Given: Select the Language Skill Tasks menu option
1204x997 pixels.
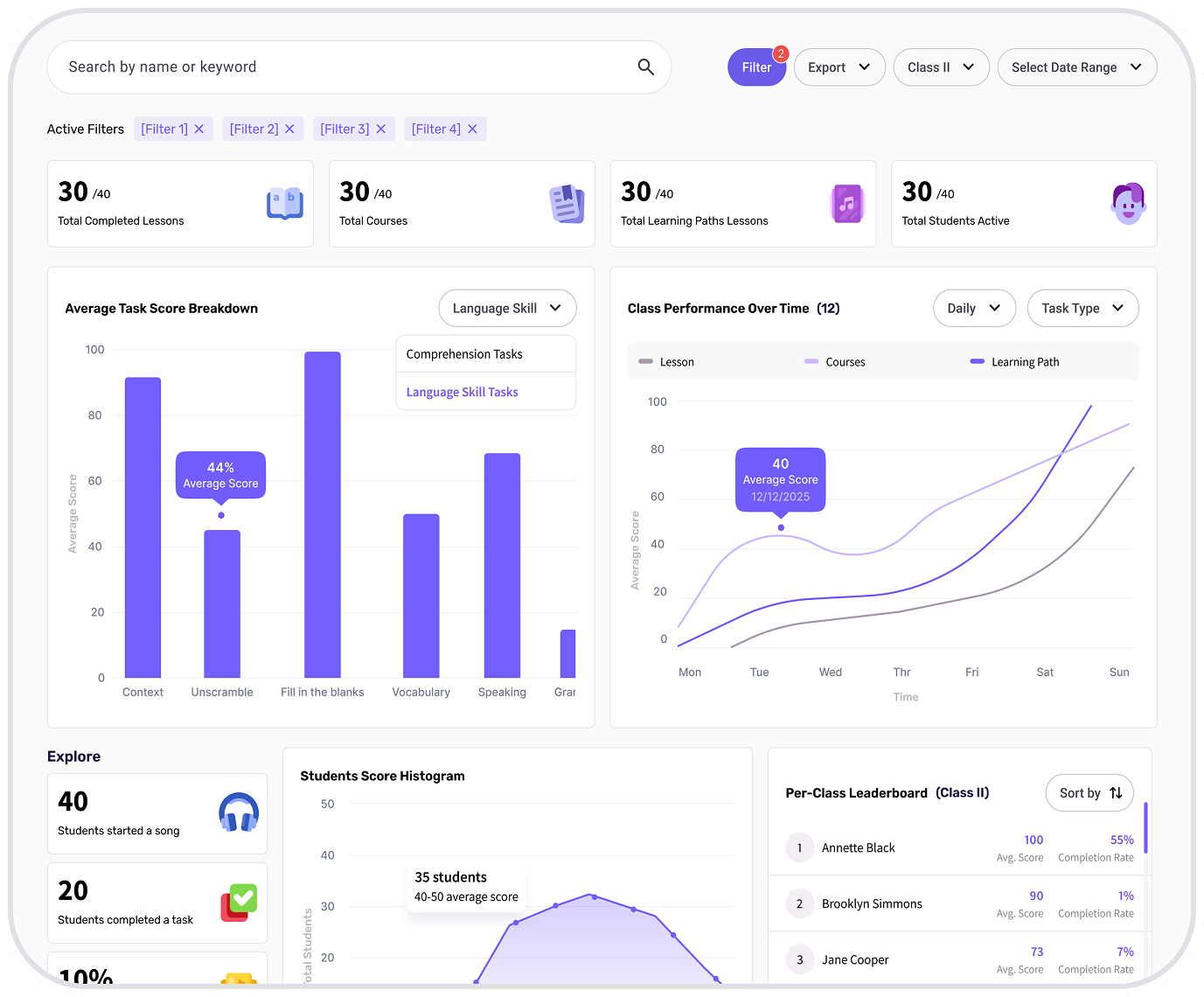Looking at the screenshot, I should click(x=463, y=393).
